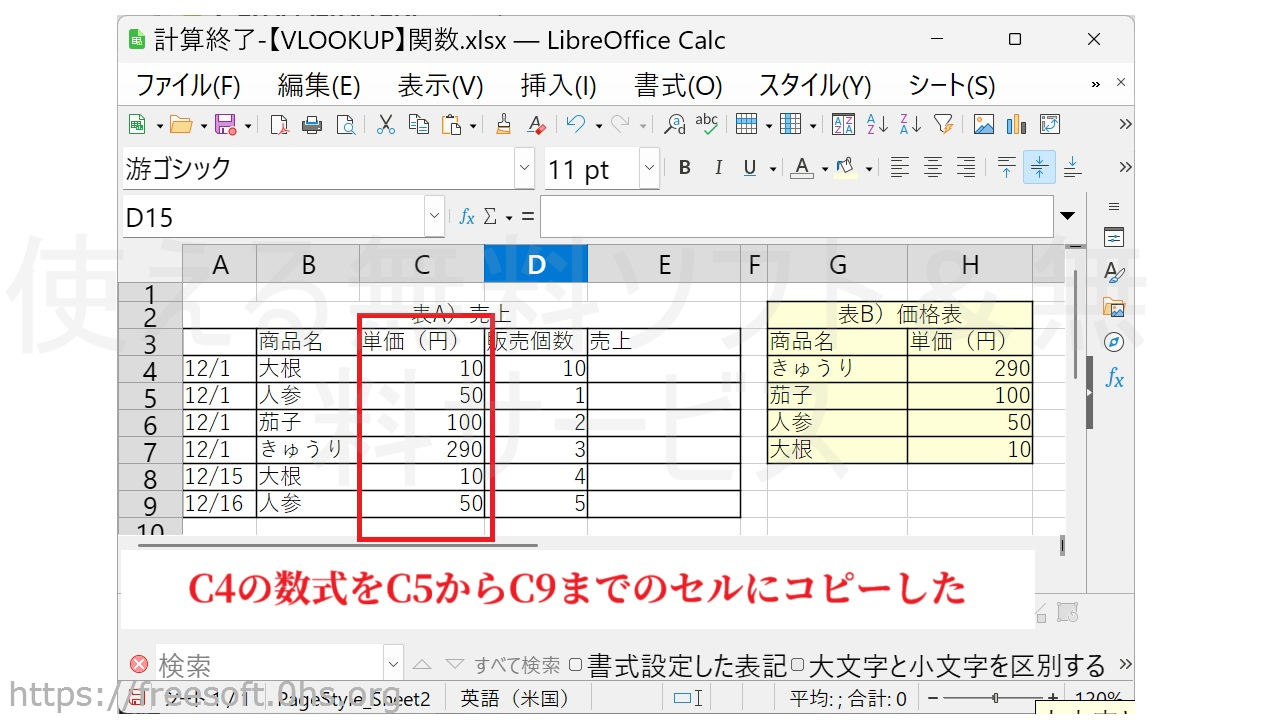Click the Clone Formatting paintbrush icon

[x=503, y=125]
